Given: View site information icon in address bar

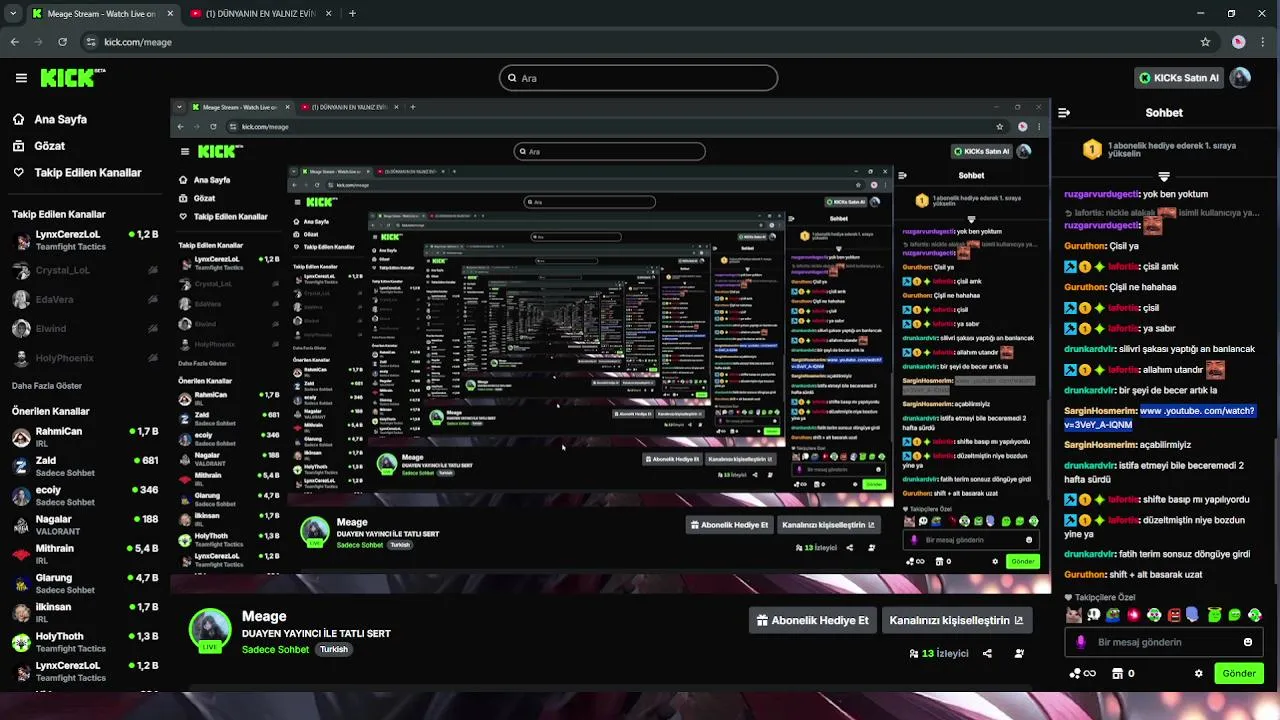Looking at the screenshot, I should pos(91,42).
